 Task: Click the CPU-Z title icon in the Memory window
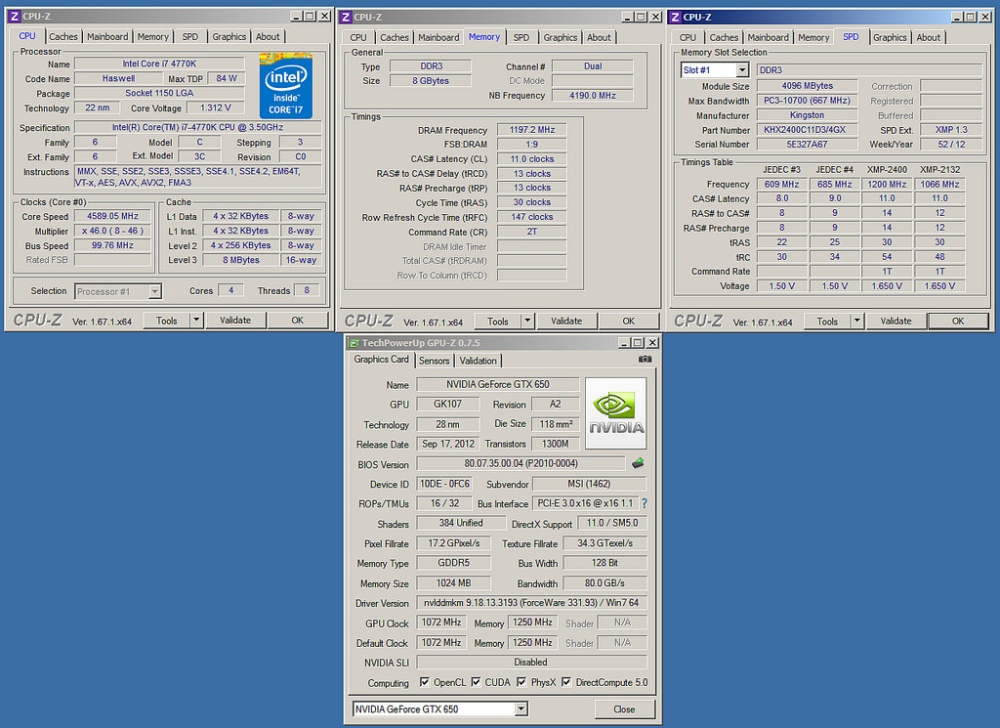point(345,17)
